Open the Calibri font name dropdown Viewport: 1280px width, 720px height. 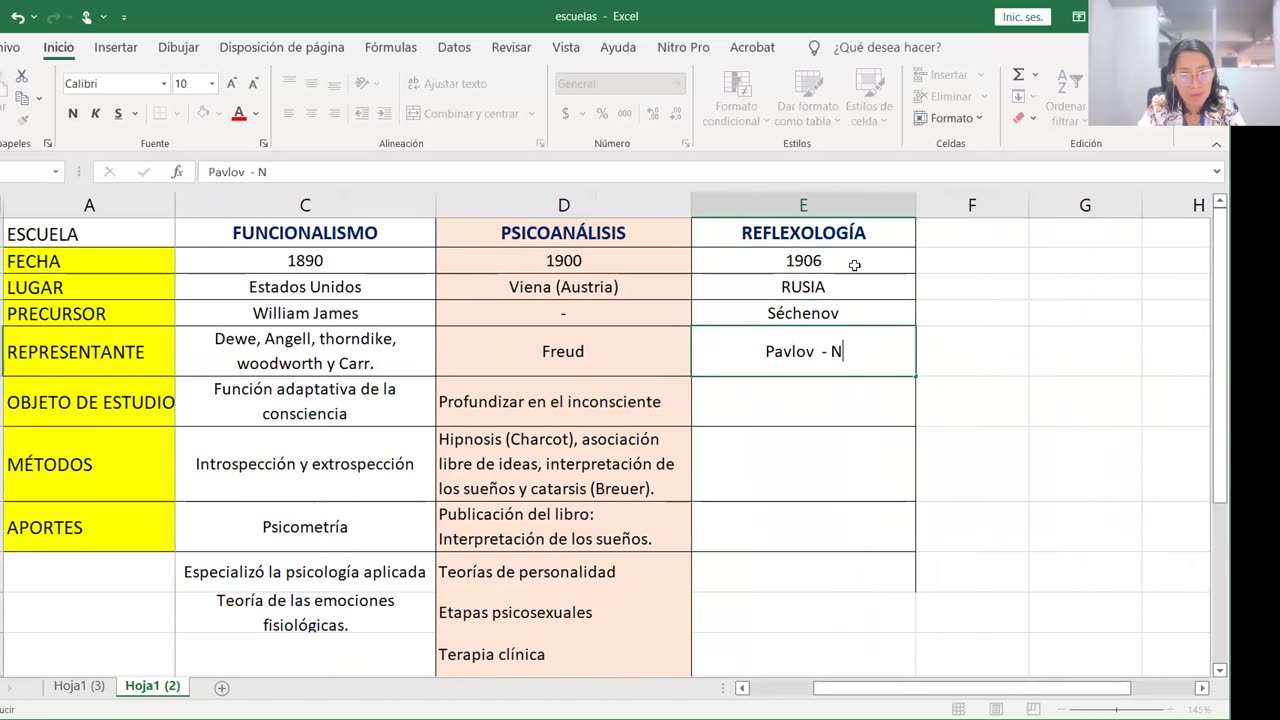(164, 84)
